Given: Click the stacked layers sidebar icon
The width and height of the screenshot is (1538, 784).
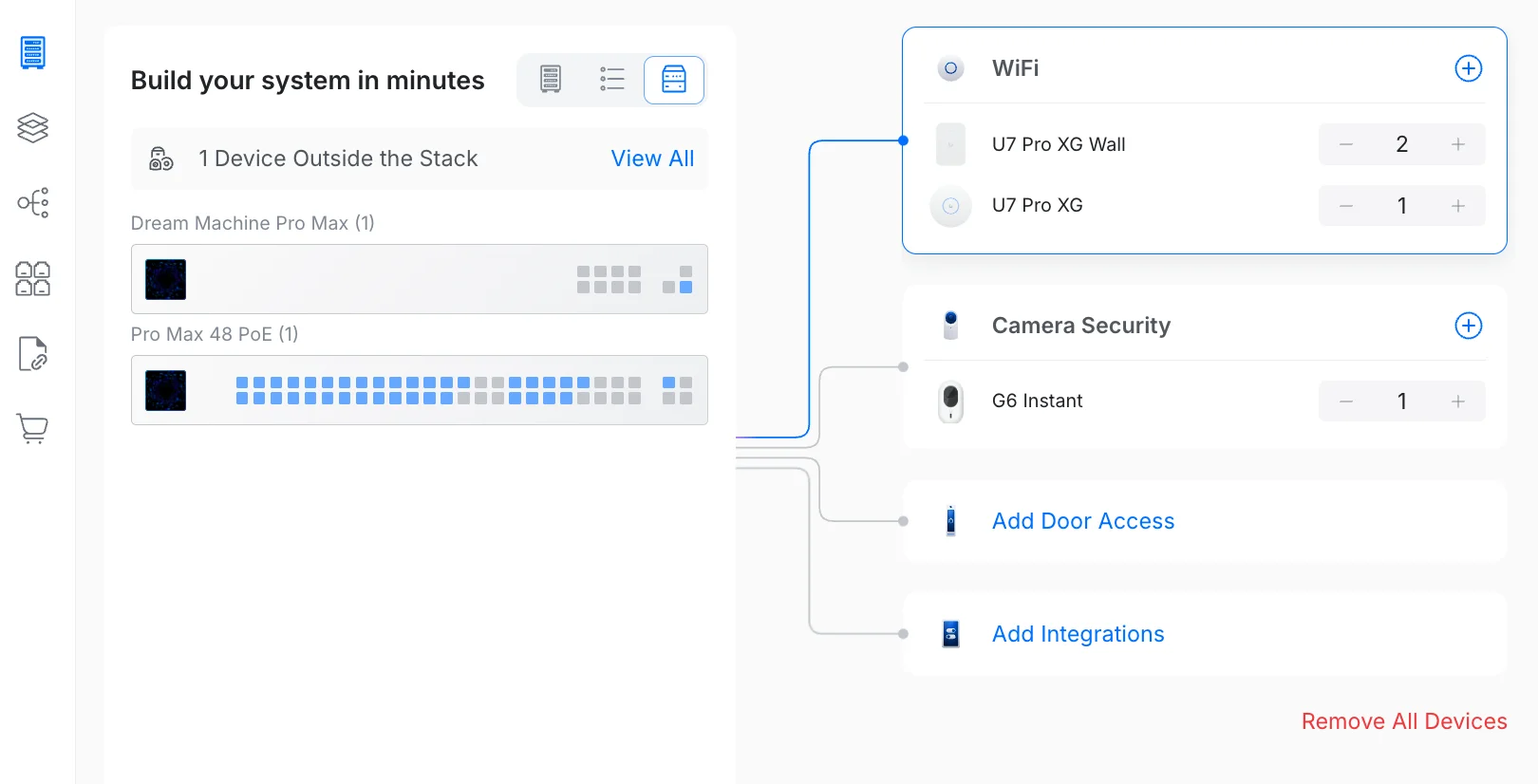Looking at the screenshot, I should coord(32,127).
